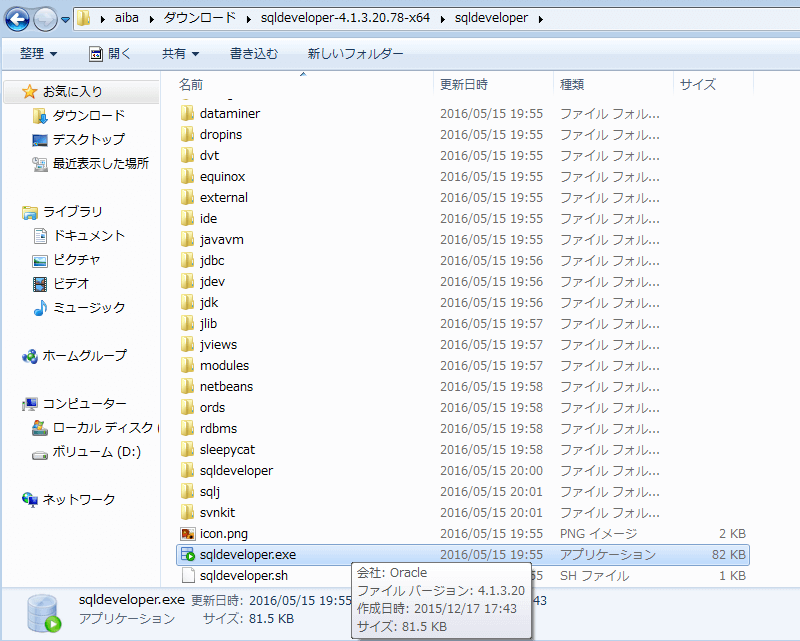Screen dimensions: 800x641
Task: Select the rdbms folder name
Action: click(x=218, y=429)
